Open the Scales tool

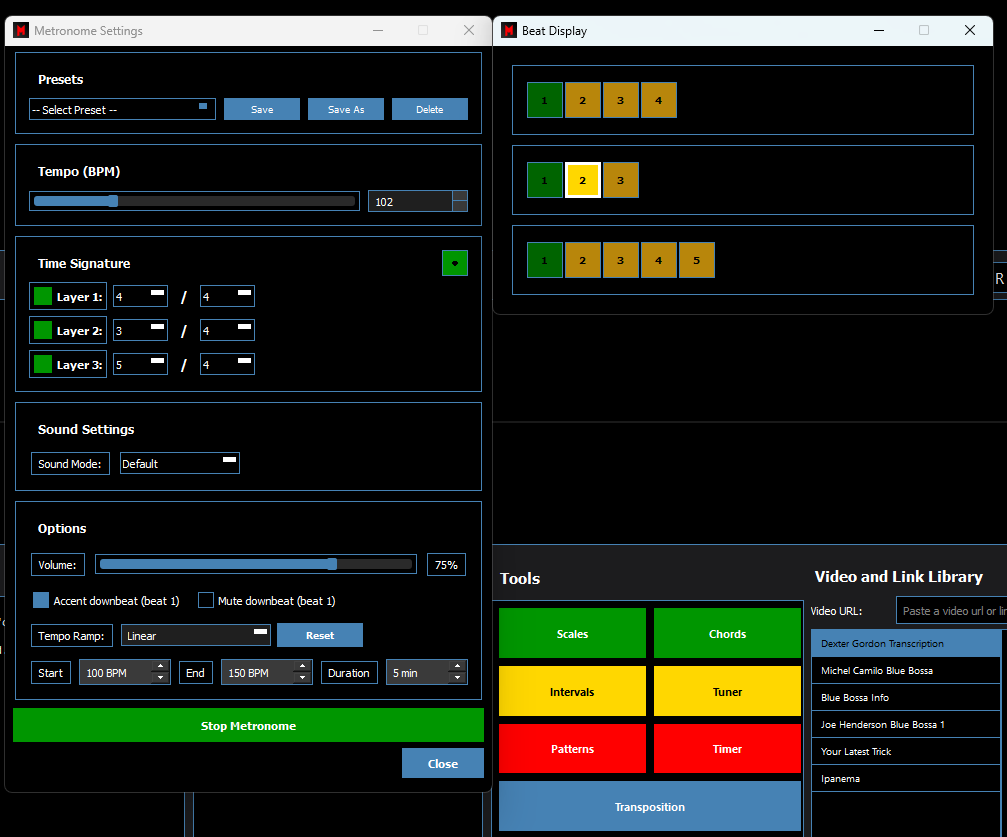pyautogui.click(x=572, y=634)
